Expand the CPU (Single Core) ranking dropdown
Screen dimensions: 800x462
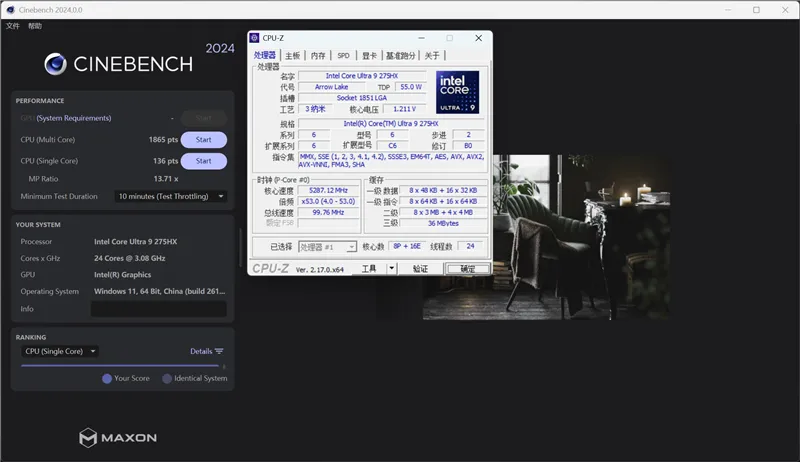[60, 351]
